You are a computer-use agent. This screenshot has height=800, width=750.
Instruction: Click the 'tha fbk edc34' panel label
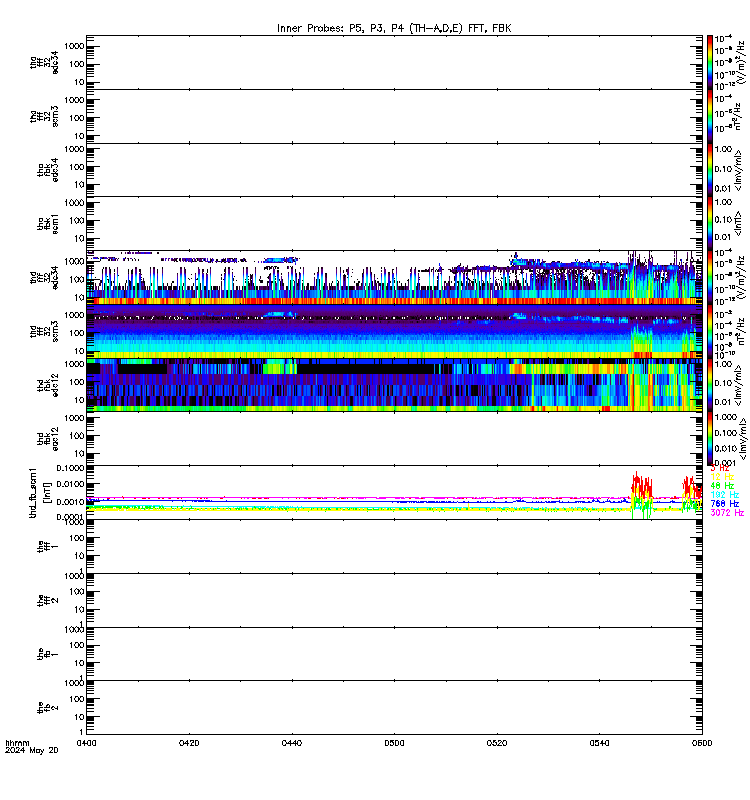tap(48, 170)
